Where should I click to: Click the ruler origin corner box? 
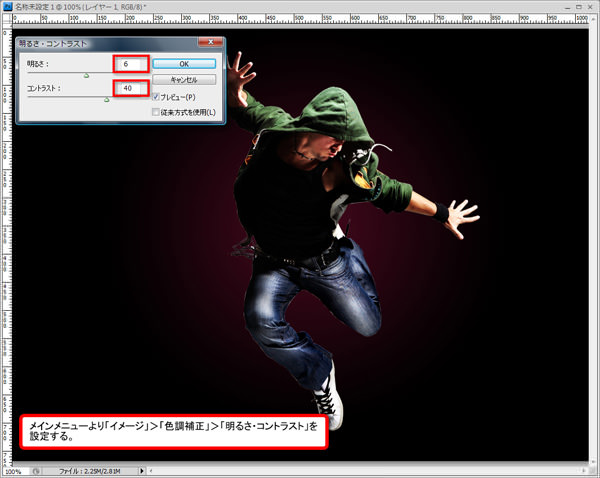(x=5, y=20)
